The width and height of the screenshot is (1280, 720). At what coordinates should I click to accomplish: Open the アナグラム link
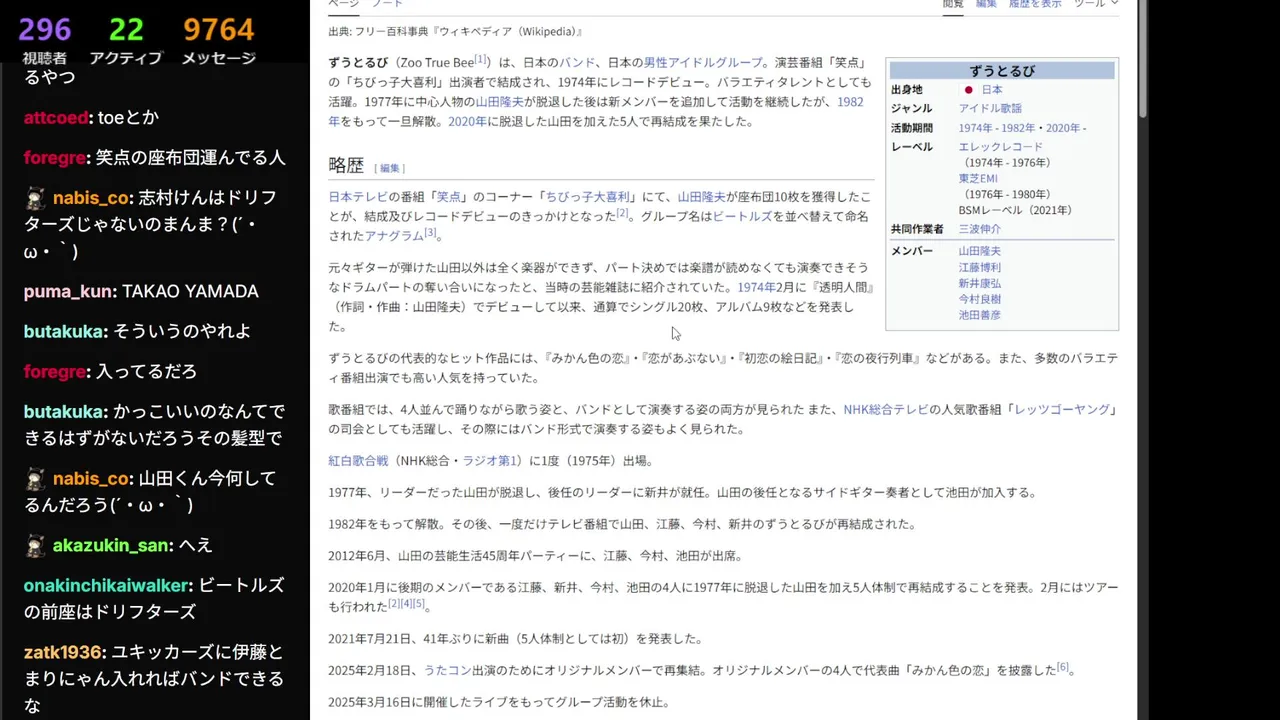point(394,236)
